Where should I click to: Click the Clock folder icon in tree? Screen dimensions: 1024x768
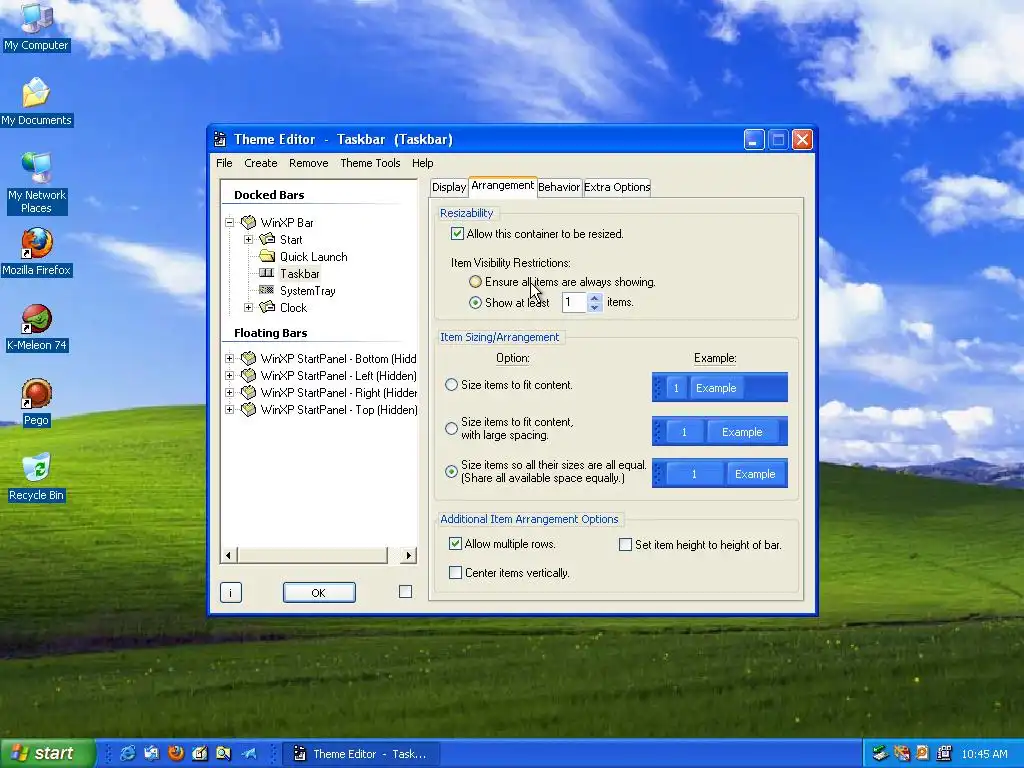click(266, 307)
